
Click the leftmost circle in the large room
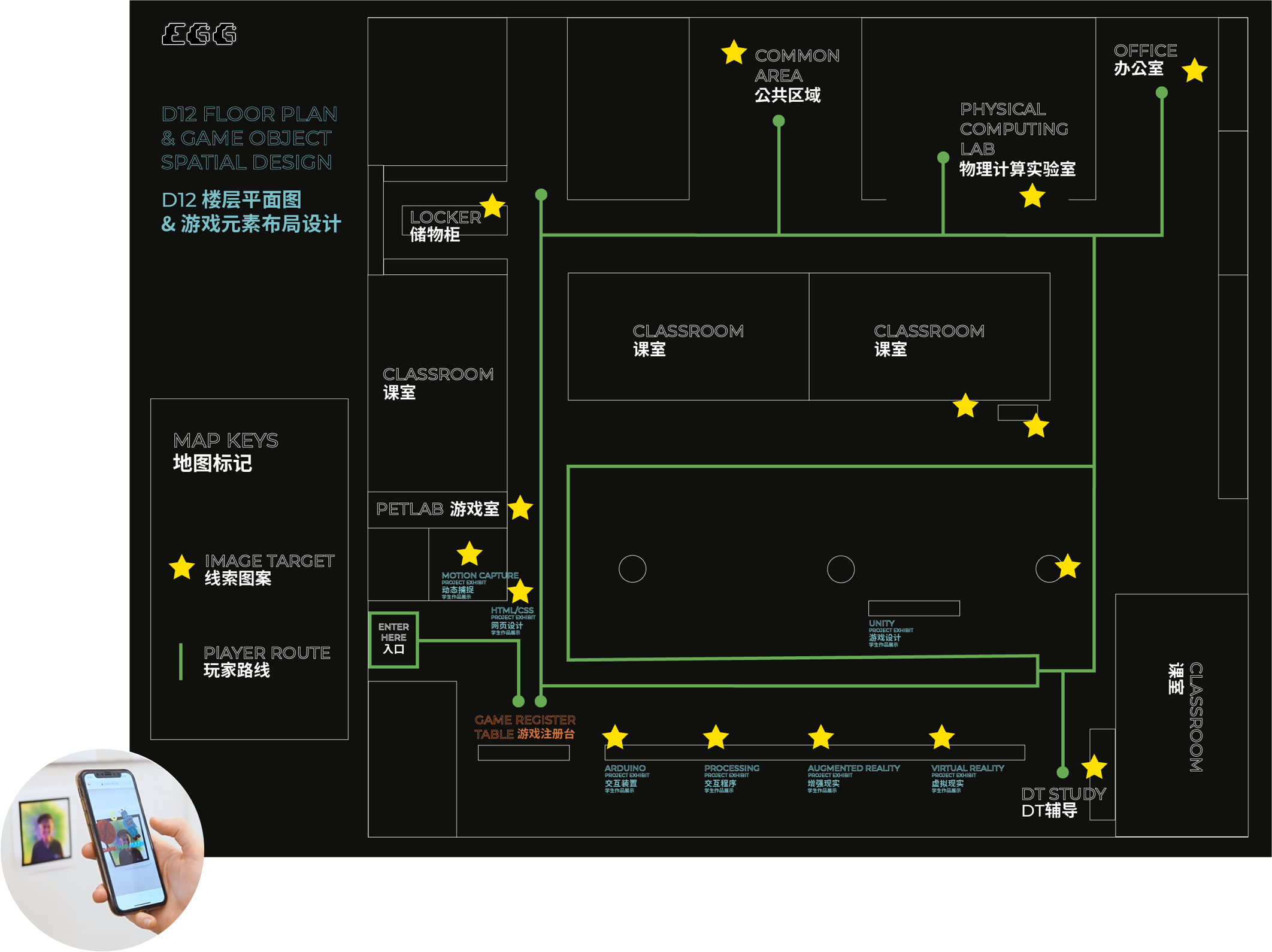click(632, 569)
